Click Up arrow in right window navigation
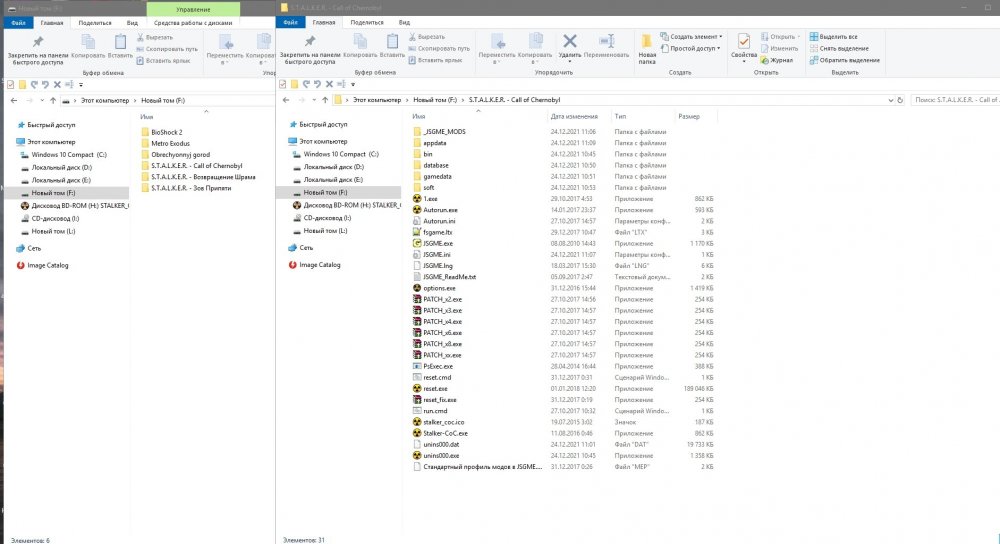Viewport: 1000px width, 544px height. (x=325, y=100)
